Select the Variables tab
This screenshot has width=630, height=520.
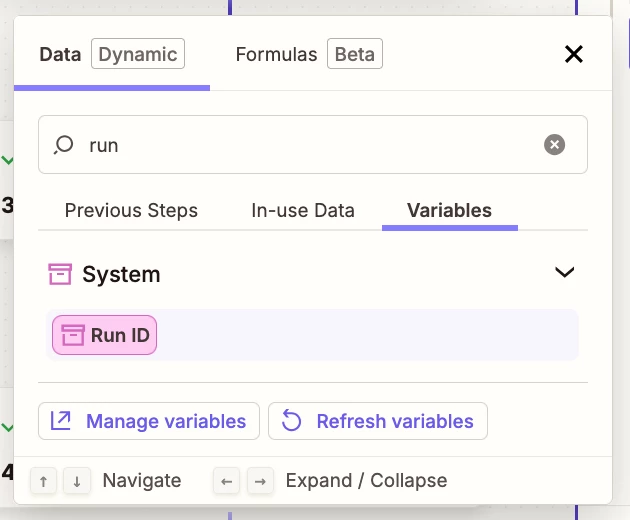pyautogui.click(x=449, y=211)
